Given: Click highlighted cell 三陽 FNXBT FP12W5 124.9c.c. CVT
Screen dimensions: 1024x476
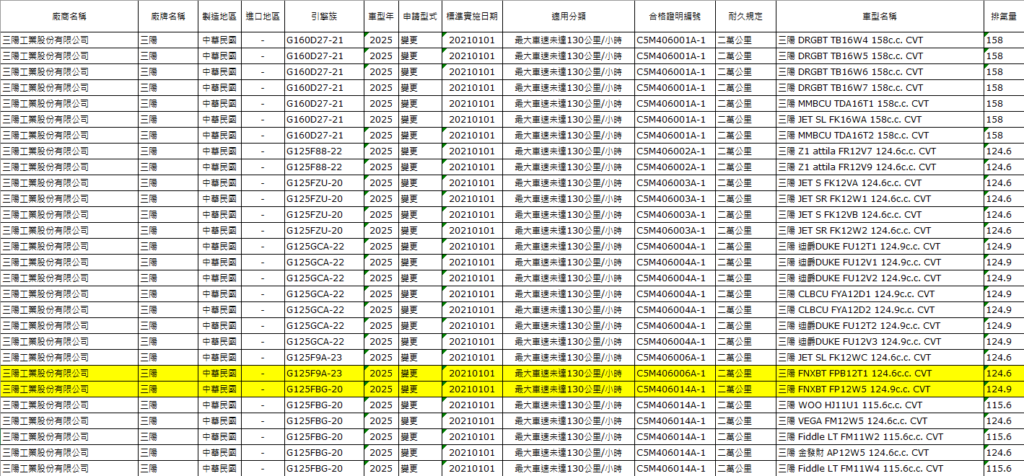Looking at the screenshot, I should coord(880,389).
